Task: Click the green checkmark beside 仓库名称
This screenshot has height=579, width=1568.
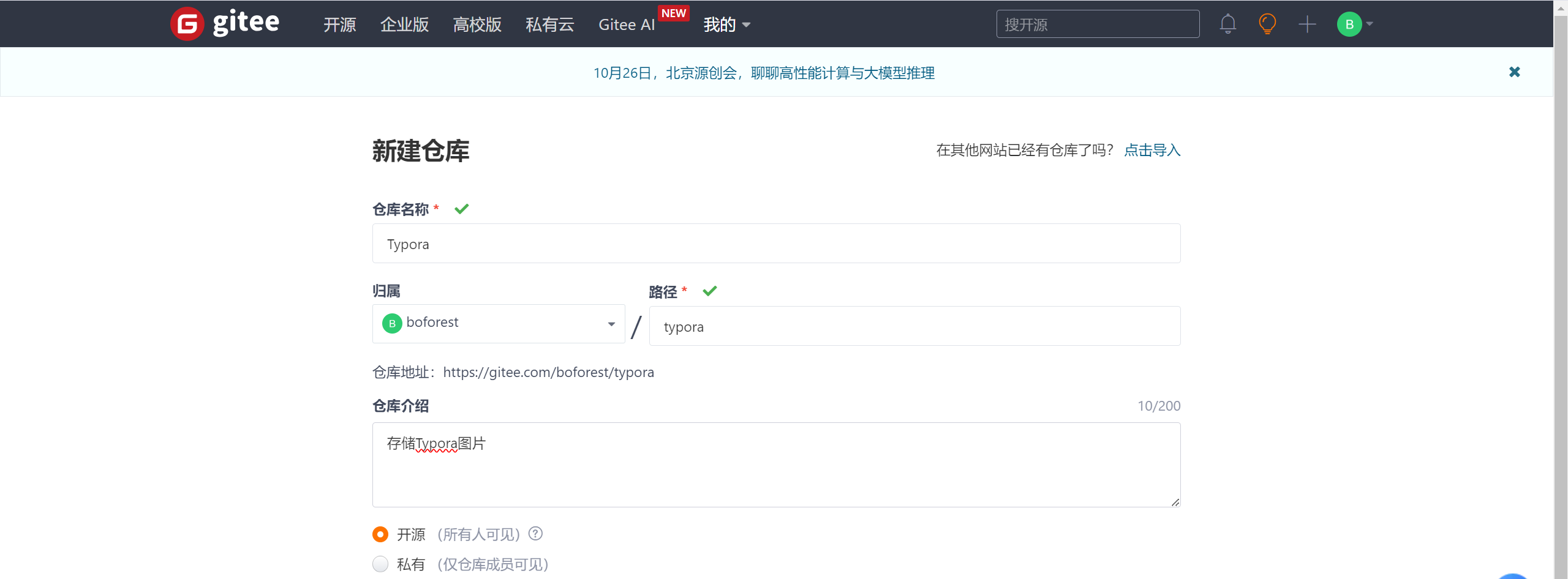Action: click(461, 209)
